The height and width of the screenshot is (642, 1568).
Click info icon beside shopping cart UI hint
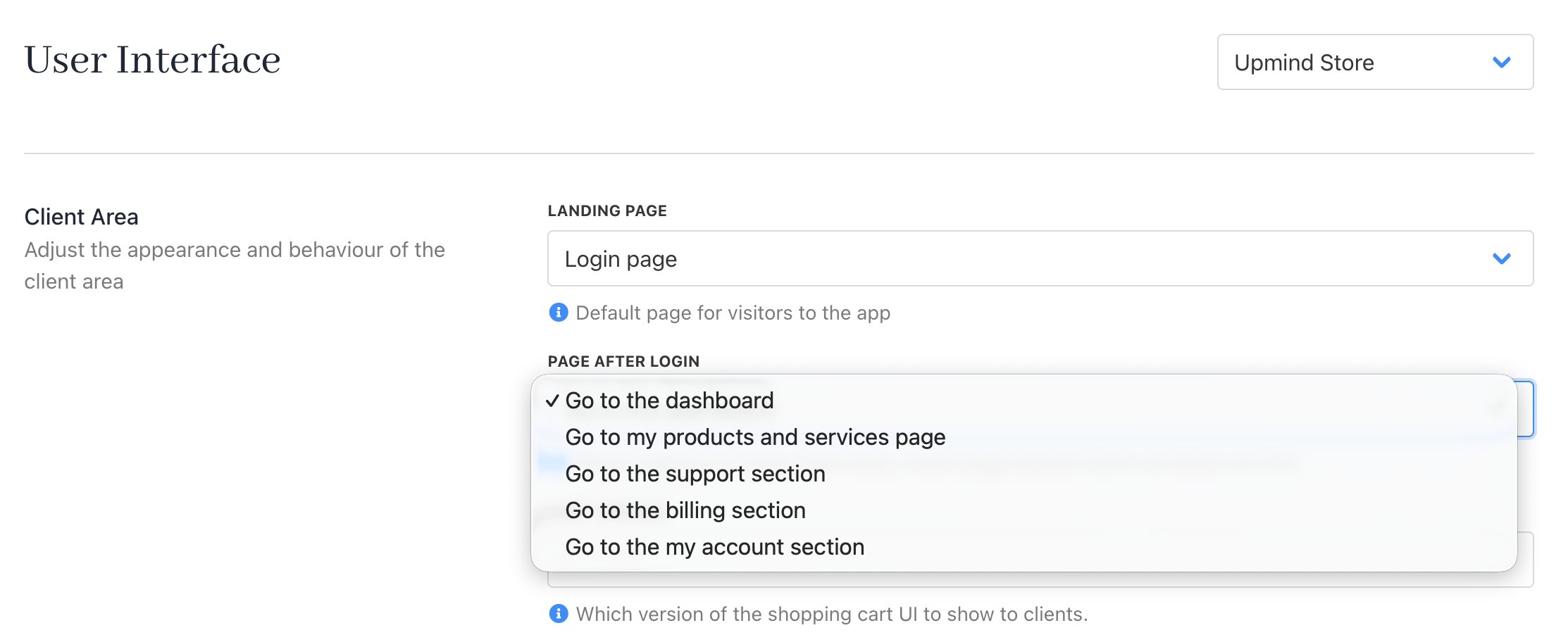tap(559, 613)
